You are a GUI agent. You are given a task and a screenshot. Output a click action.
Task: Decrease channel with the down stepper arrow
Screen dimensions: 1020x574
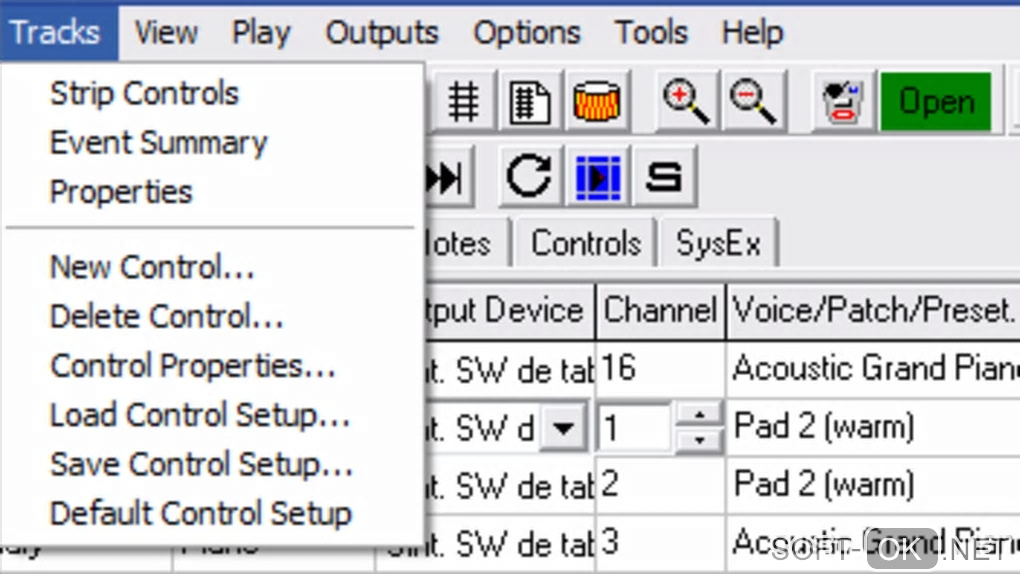click(699, 441)
